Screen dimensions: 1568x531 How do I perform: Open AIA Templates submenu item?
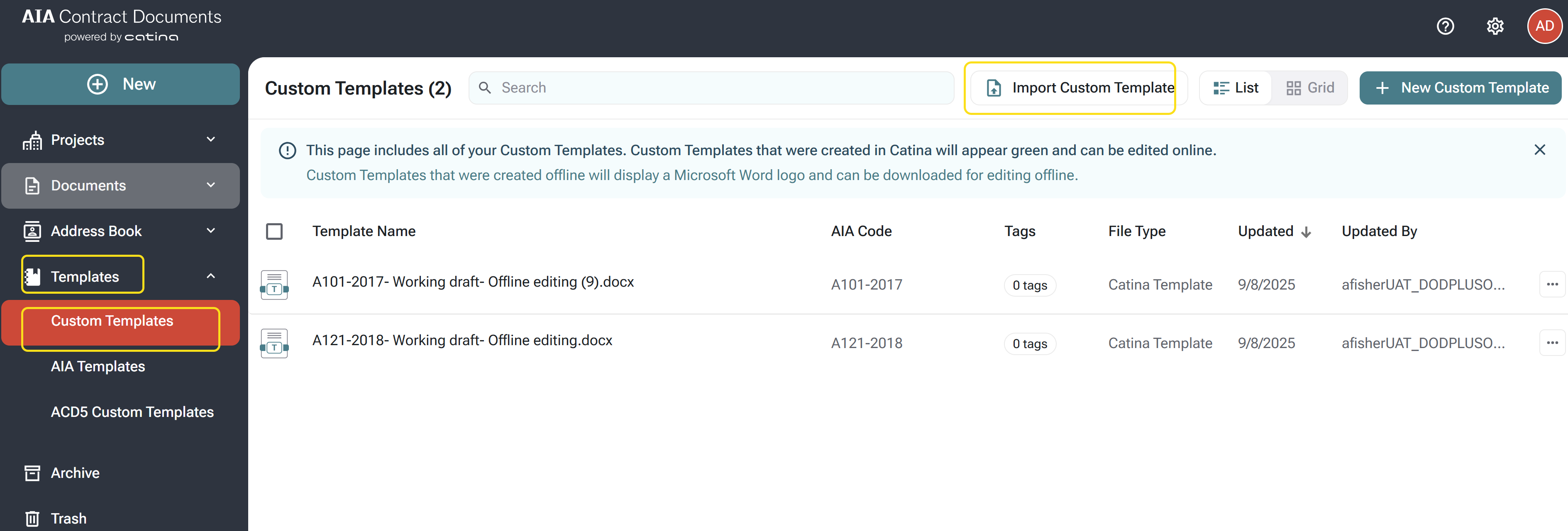pyautogui.click(x=98, y=366)
